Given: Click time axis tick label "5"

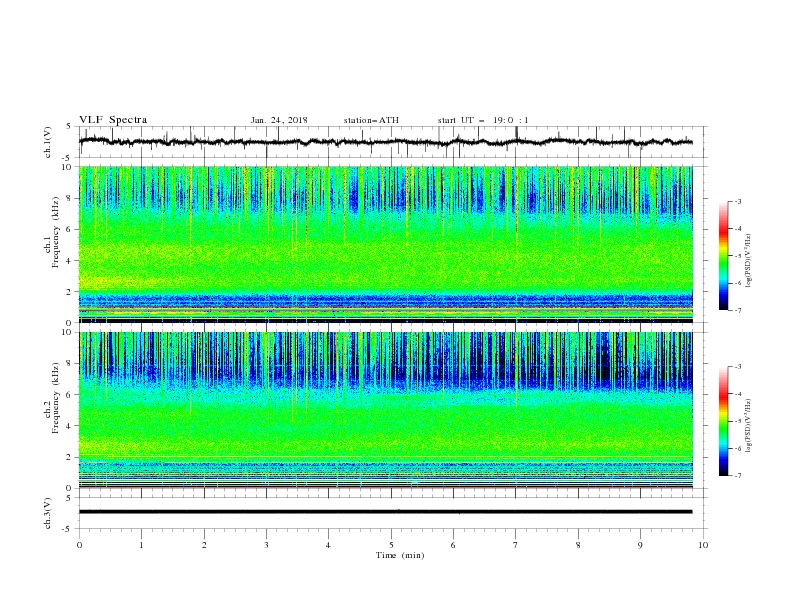Looking at the screenshot, I should pyautogui.click(x=391, y=545).
